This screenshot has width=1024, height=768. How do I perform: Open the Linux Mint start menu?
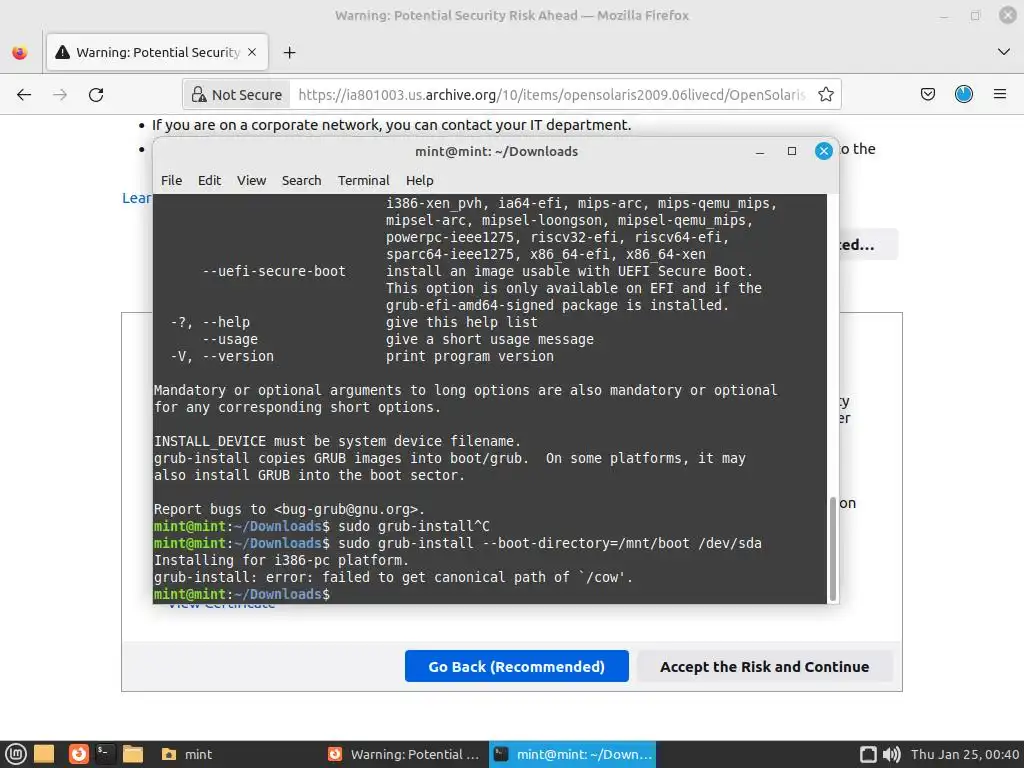[16, 754]
